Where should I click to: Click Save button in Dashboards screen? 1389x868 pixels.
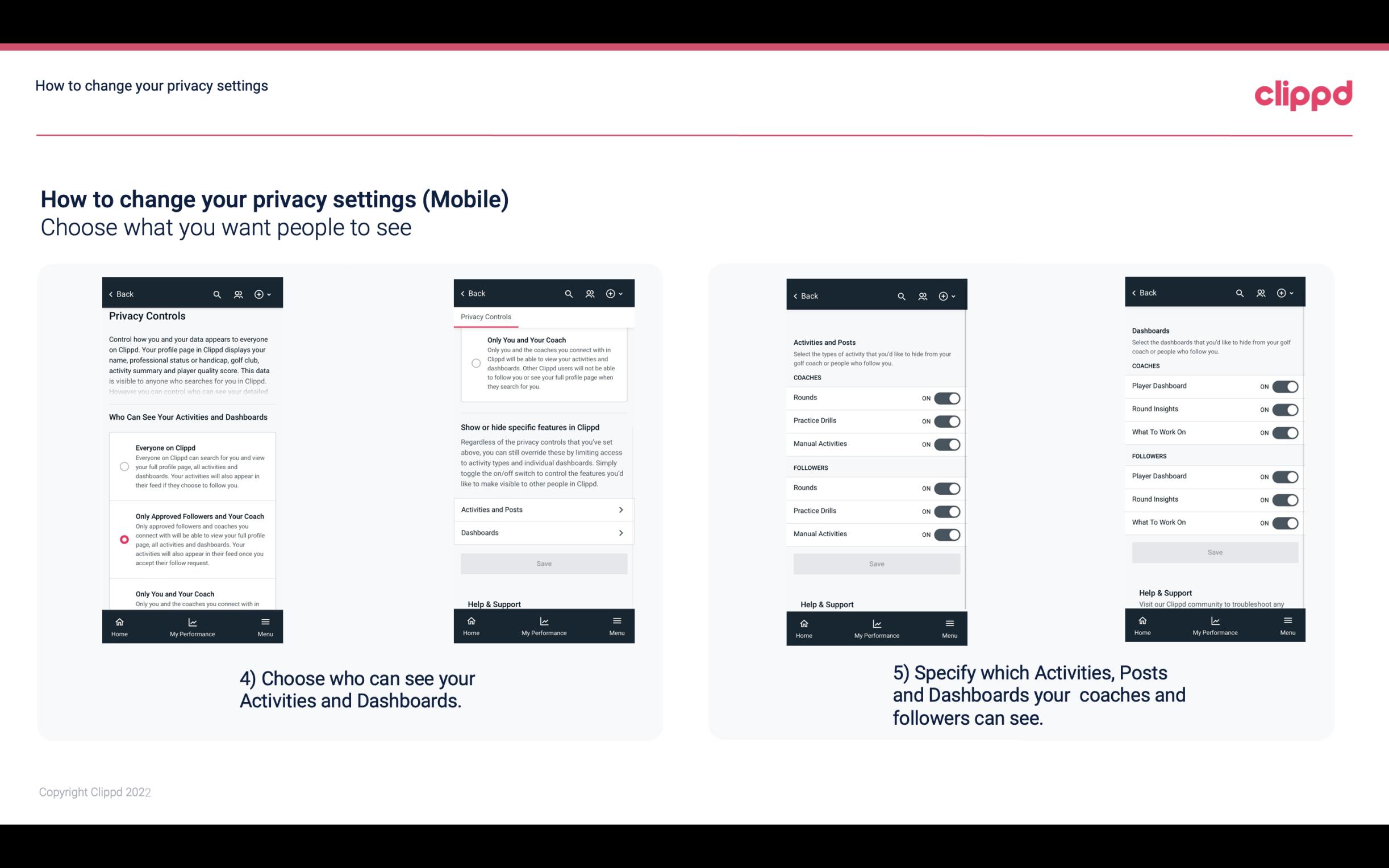click(x=1214, y=551)
